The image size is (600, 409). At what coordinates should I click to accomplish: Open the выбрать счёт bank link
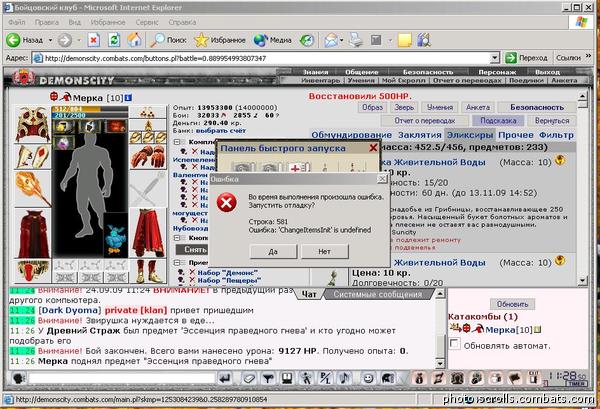tap(221, 130)
